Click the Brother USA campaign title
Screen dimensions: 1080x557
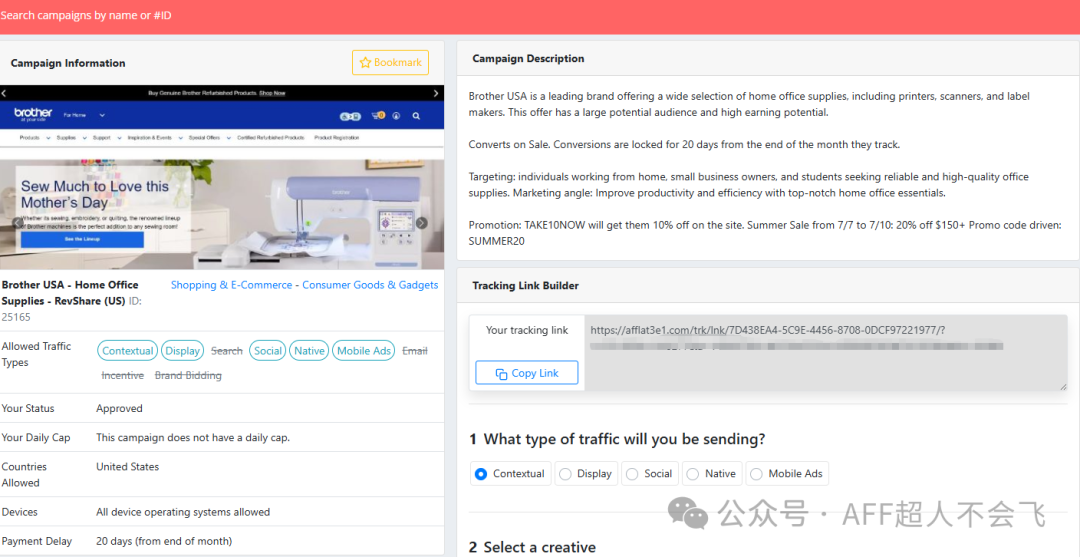[70, 293]
